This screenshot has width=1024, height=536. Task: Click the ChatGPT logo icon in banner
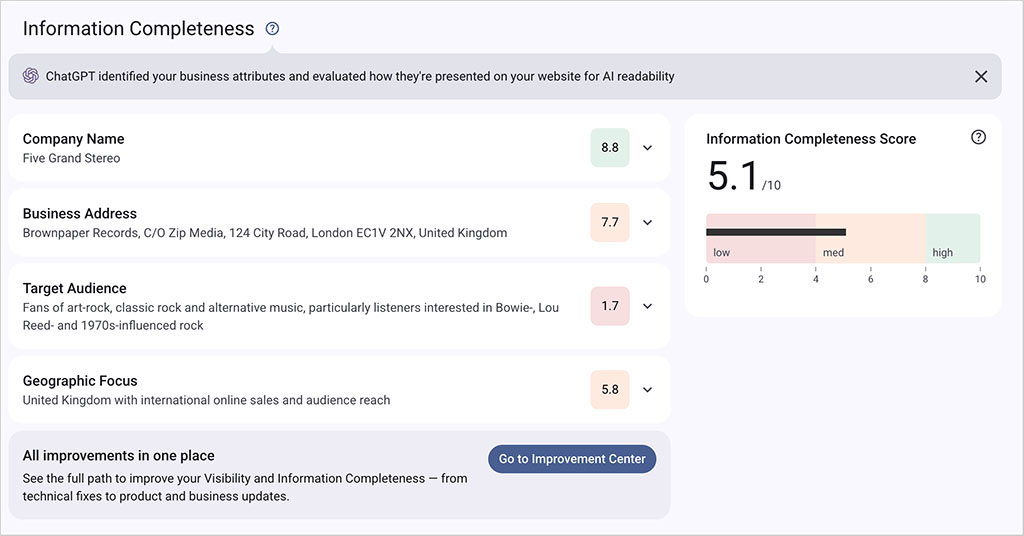[31, 76]
